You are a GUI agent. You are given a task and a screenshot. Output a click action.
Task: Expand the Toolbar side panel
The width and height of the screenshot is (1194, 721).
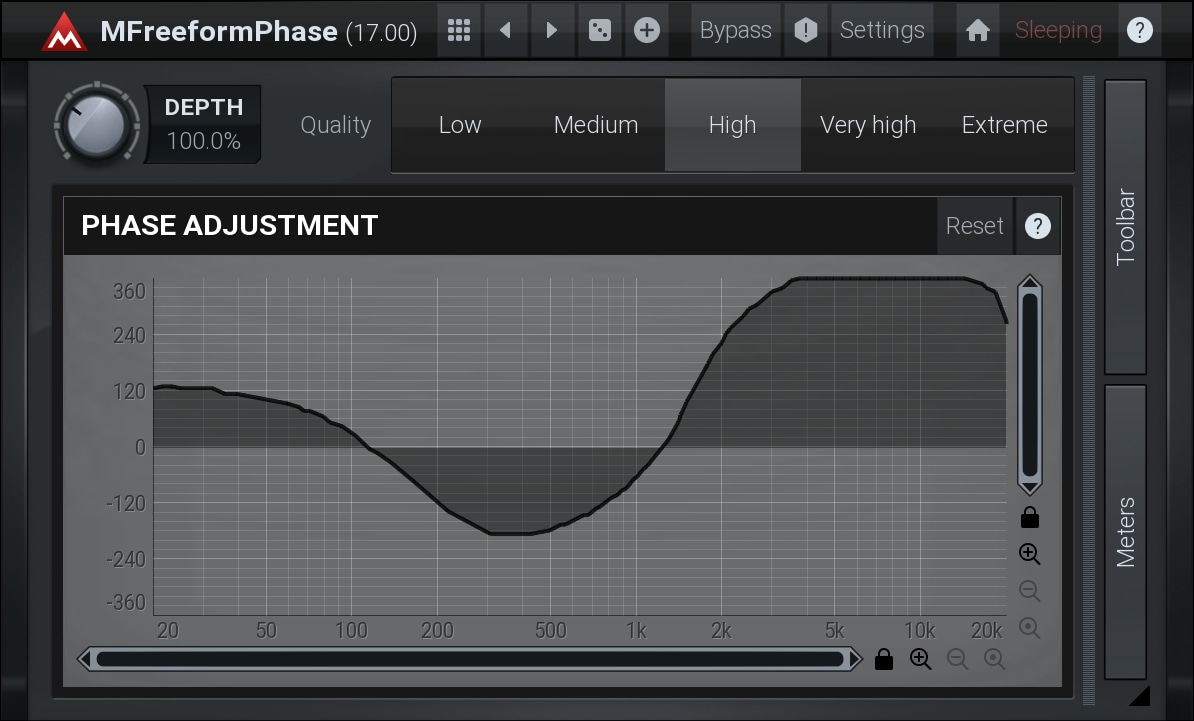coord(1126,226)
